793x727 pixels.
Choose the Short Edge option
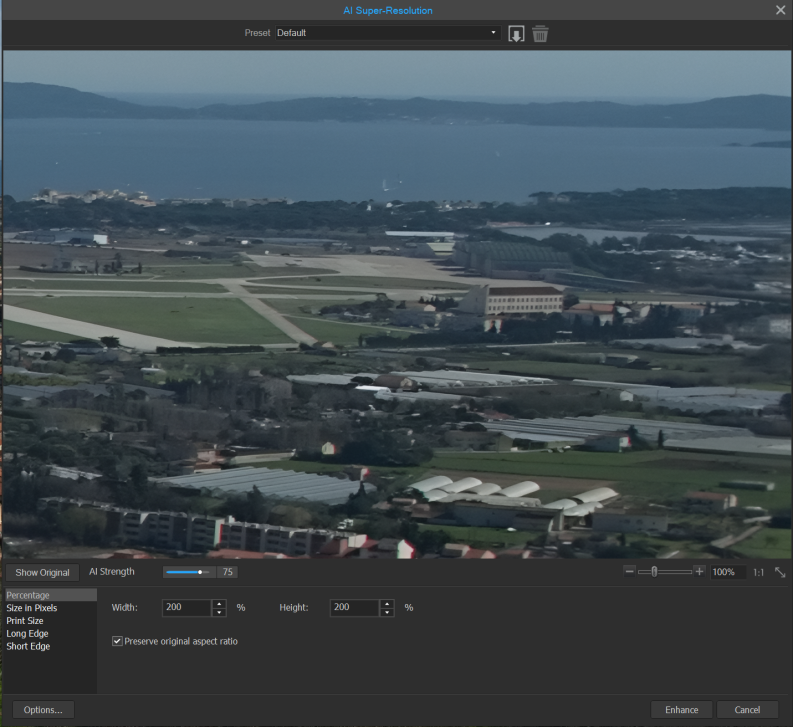click(28, 647)
